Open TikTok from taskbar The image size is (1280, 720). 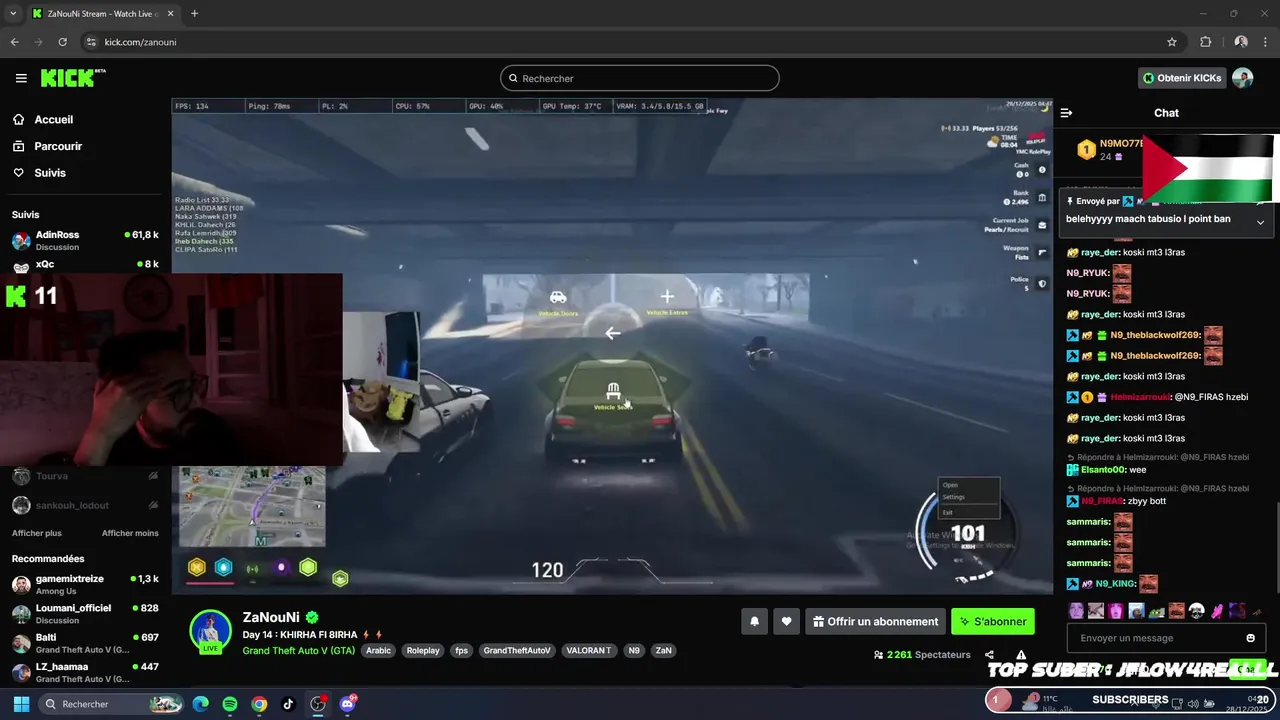pos(288,704)
